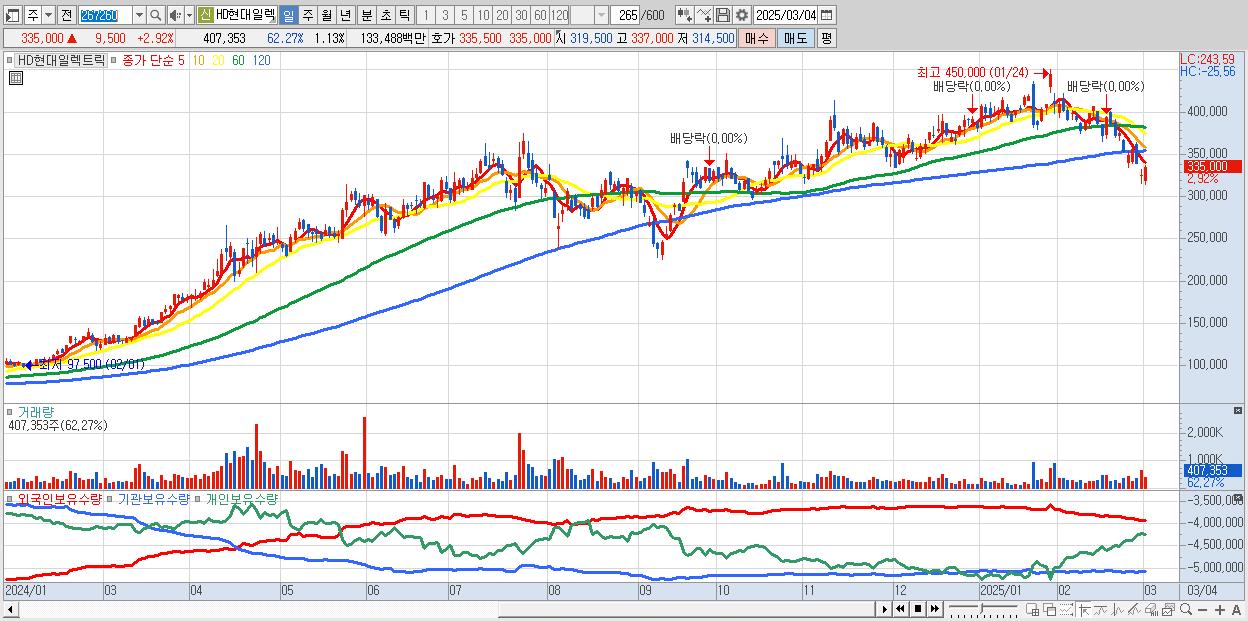
Task: Toggle the 개인보유수량 indicator square
Action: [x=198, y=498]
